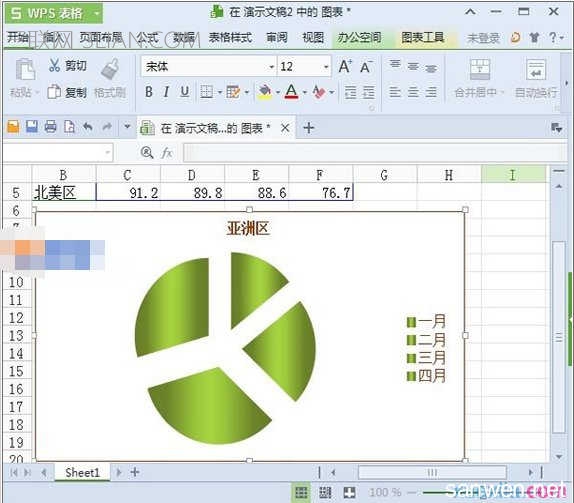The image size is (574, 503).
Task: Click the fill color paint bucket
Action: coord(265,92)
